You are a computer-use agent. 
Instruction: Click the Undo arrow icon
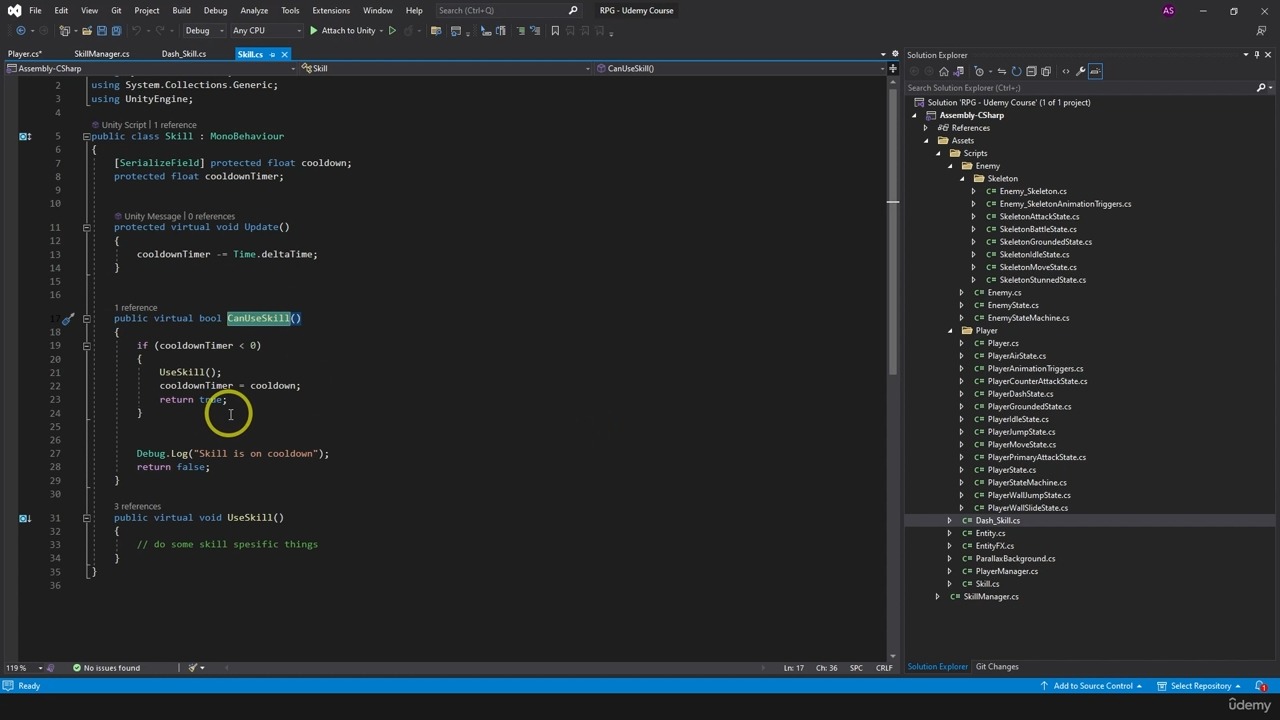136,31
